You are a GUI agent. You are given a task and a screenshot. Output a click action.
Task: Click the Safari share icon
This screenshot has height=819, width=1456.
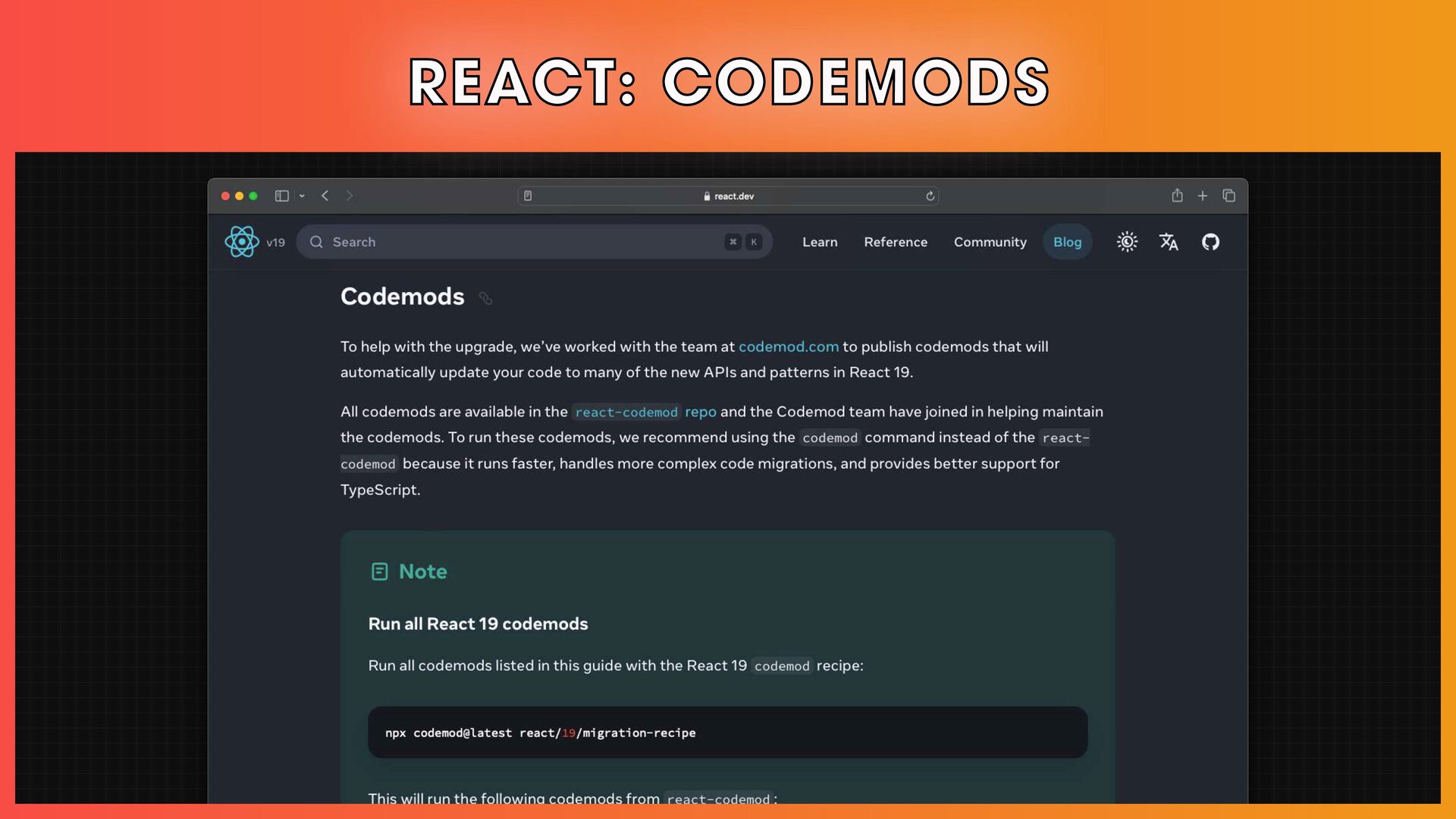click(1177, 196)
